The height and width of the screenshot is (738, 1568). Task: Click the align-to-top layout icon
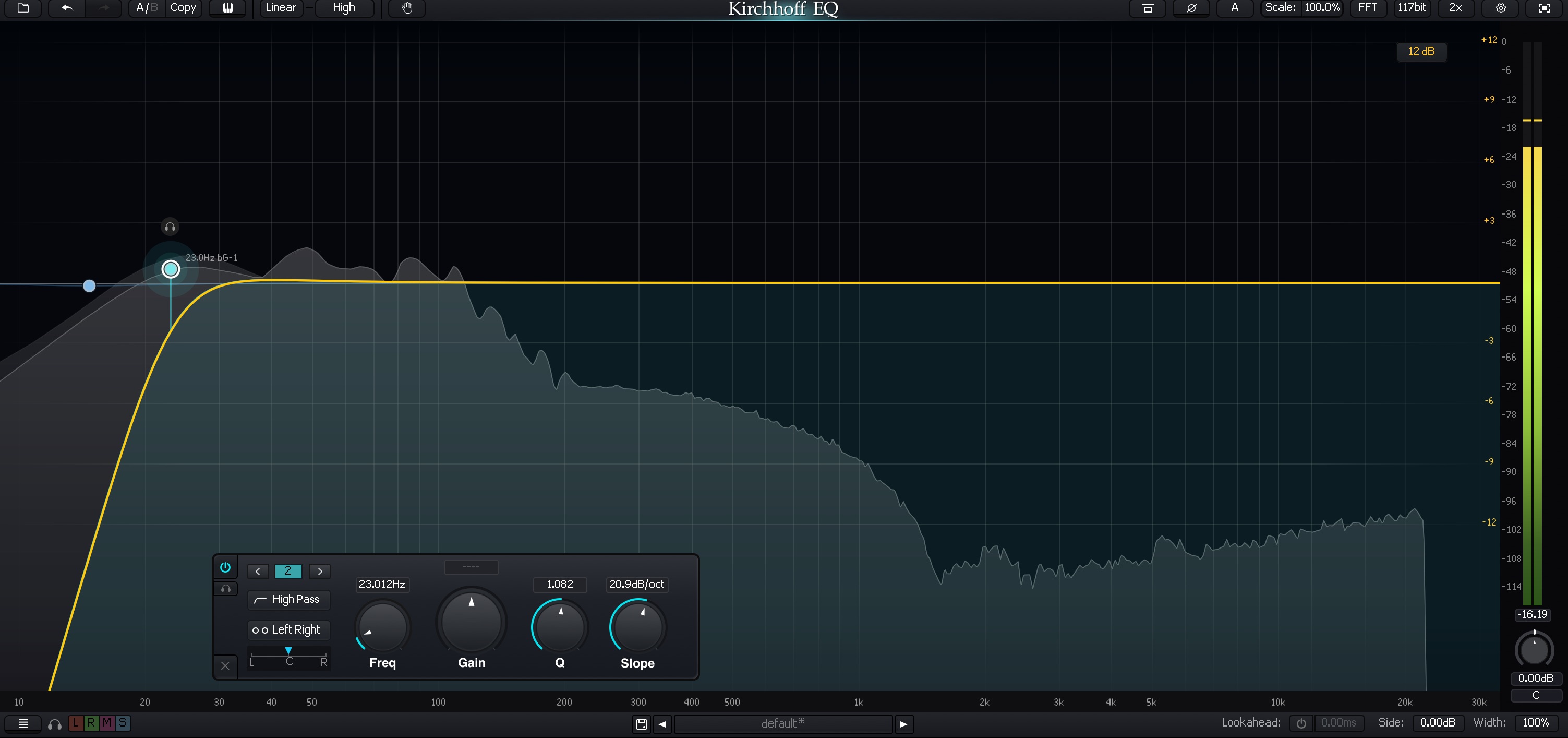tap(1148, 8)
